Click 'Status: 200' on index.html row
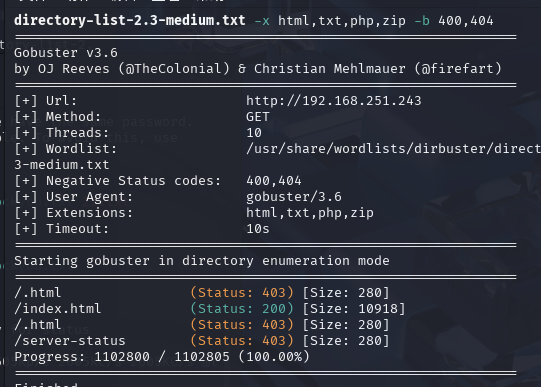 click(x=242, y=309)
